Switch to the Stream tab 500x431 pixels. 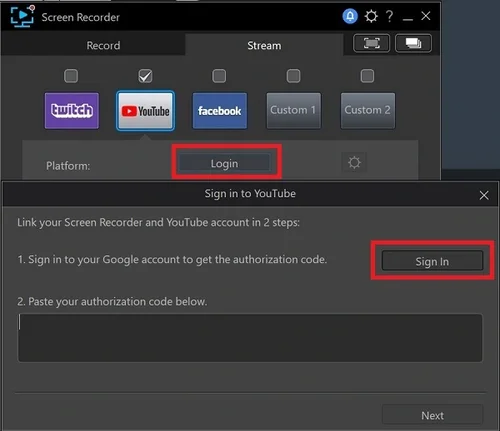coord(264,45)
